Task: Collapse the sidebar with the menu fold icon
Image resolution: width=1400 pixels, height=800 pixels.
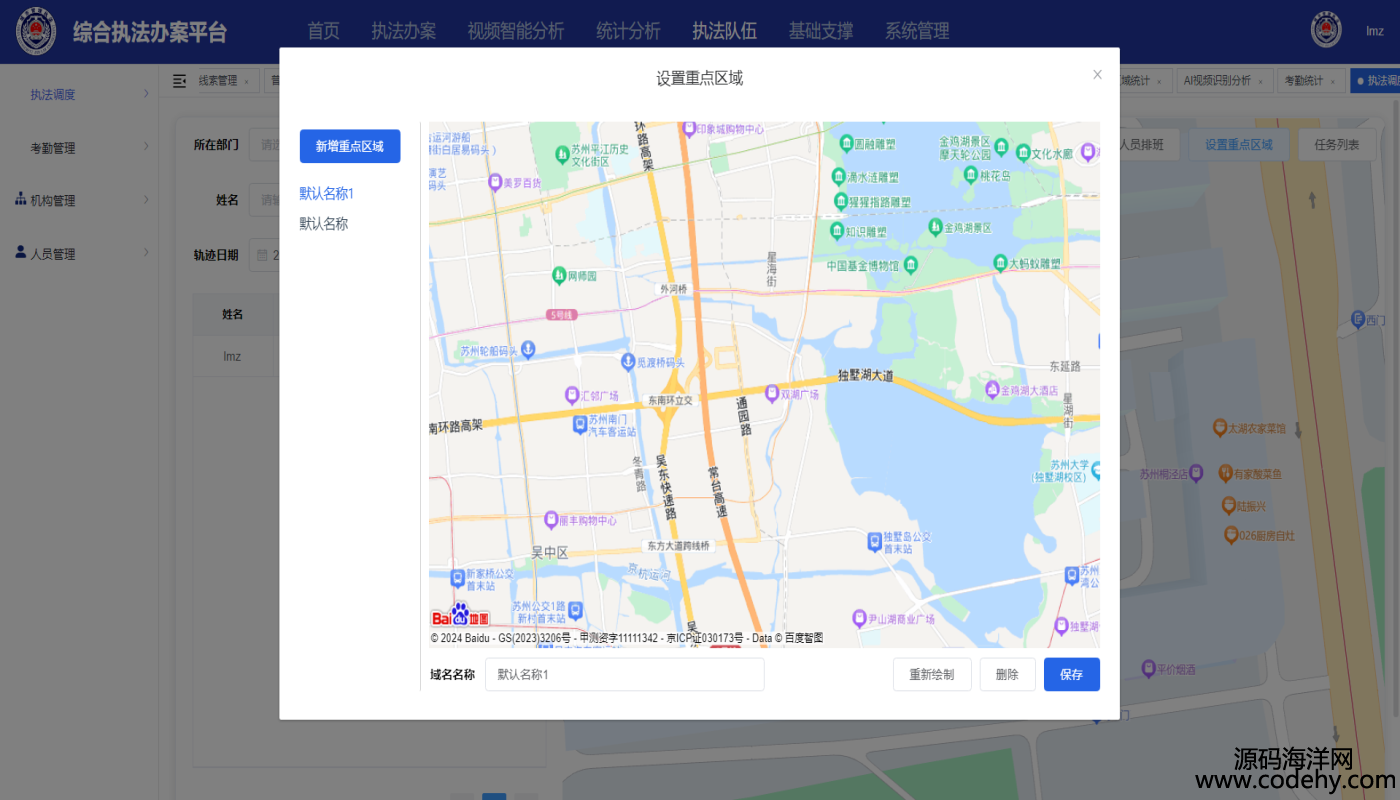Action: coord(180,81)
